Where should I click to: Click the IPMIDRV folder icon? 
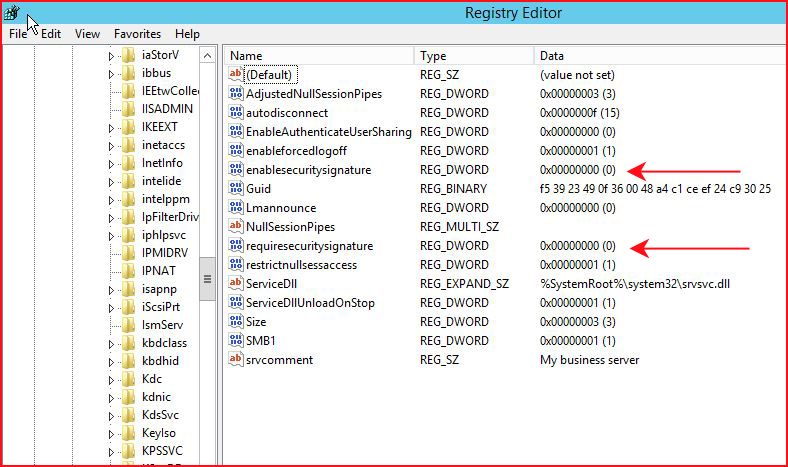(129, 252)
